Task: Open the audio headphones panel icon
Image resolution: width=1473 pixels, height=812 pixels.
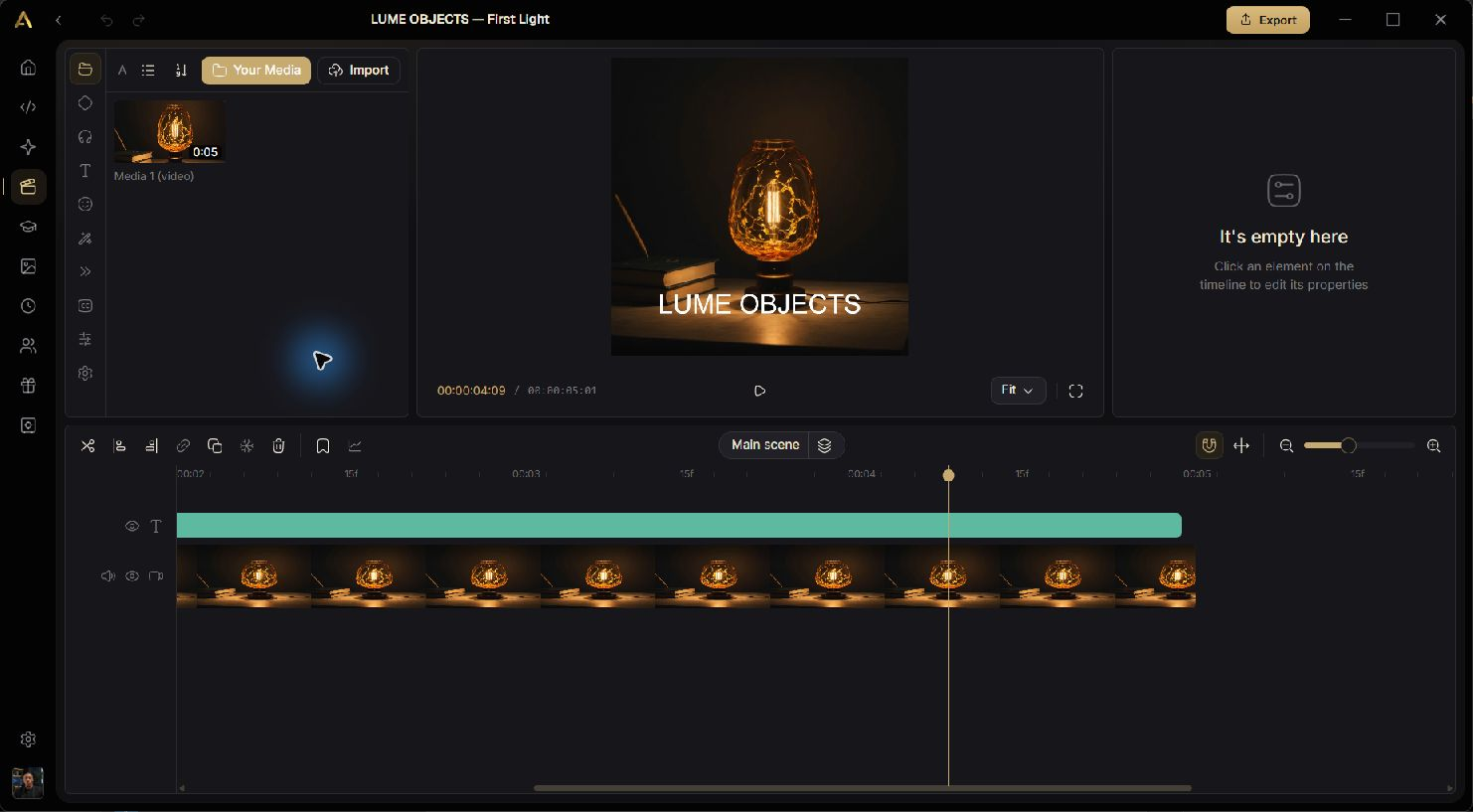Action: point(85,137)
